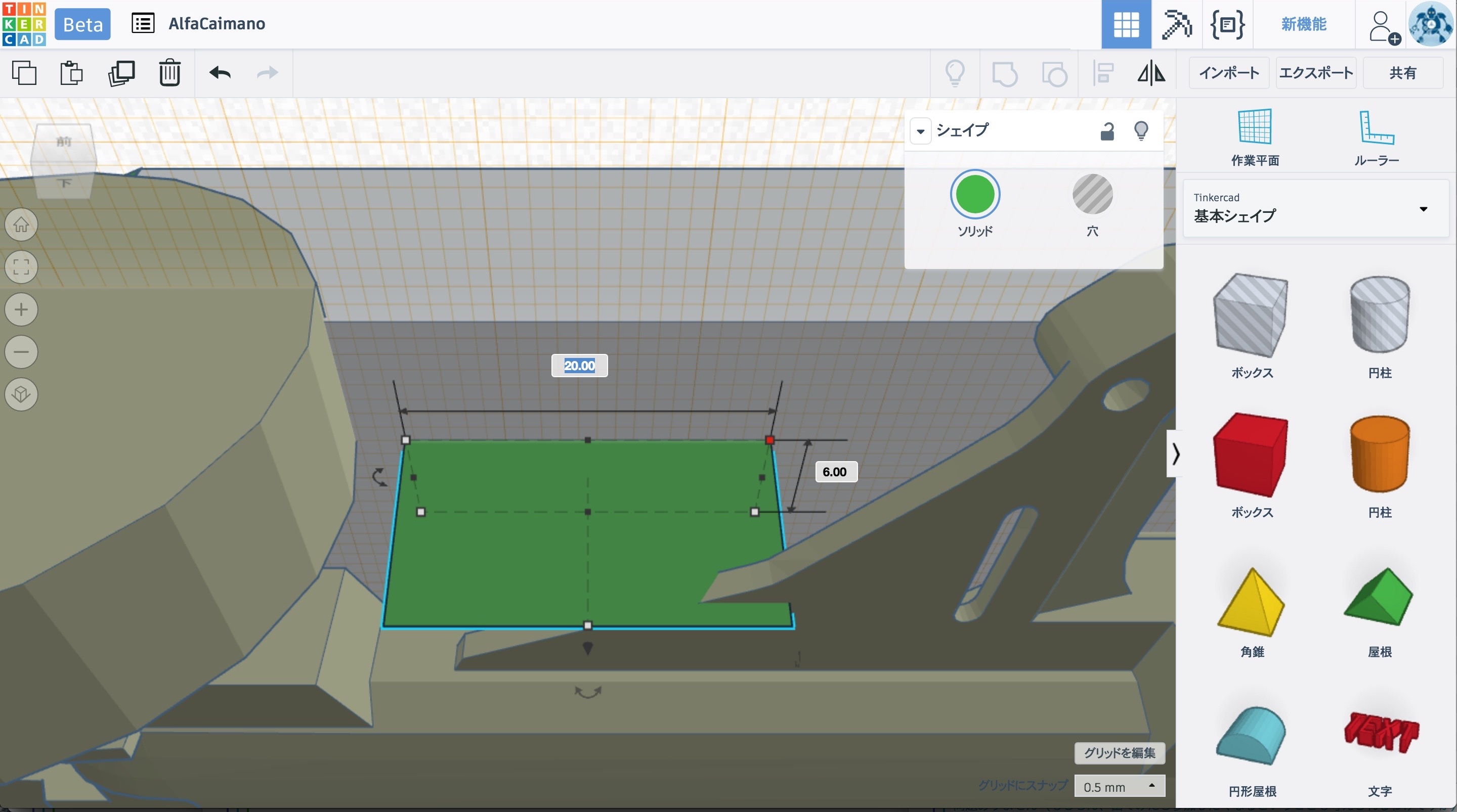Image resolution: width=1457 pixels, height=812 pixels.
Task: Click the Mirror tool icon
Action: (1151, 73)
